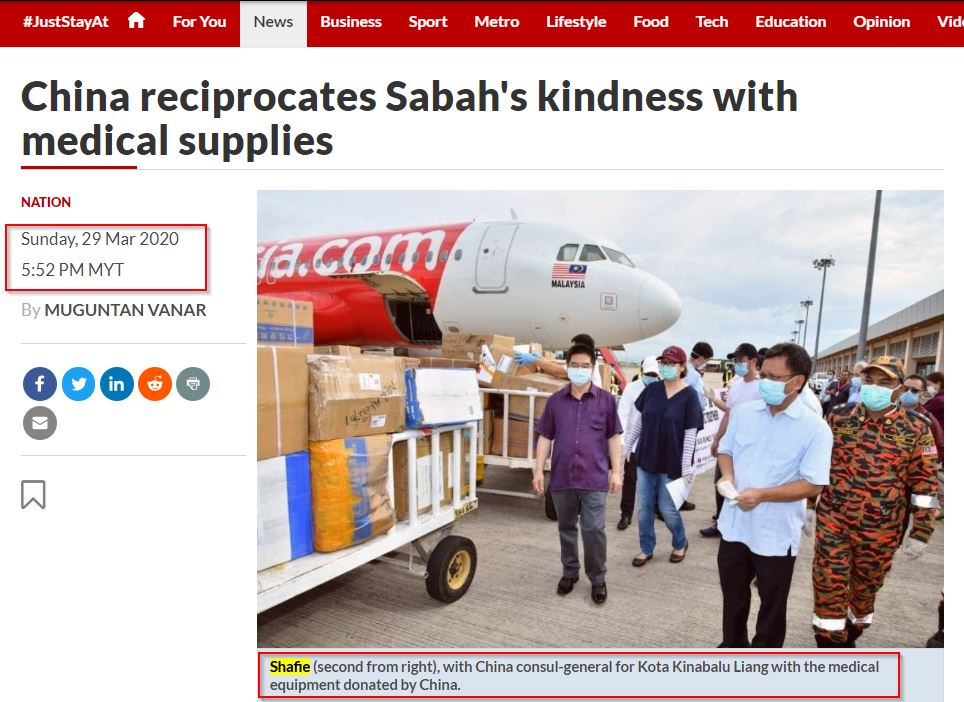
Task: Share article on Facebook
Action: (x=40, y=384)
